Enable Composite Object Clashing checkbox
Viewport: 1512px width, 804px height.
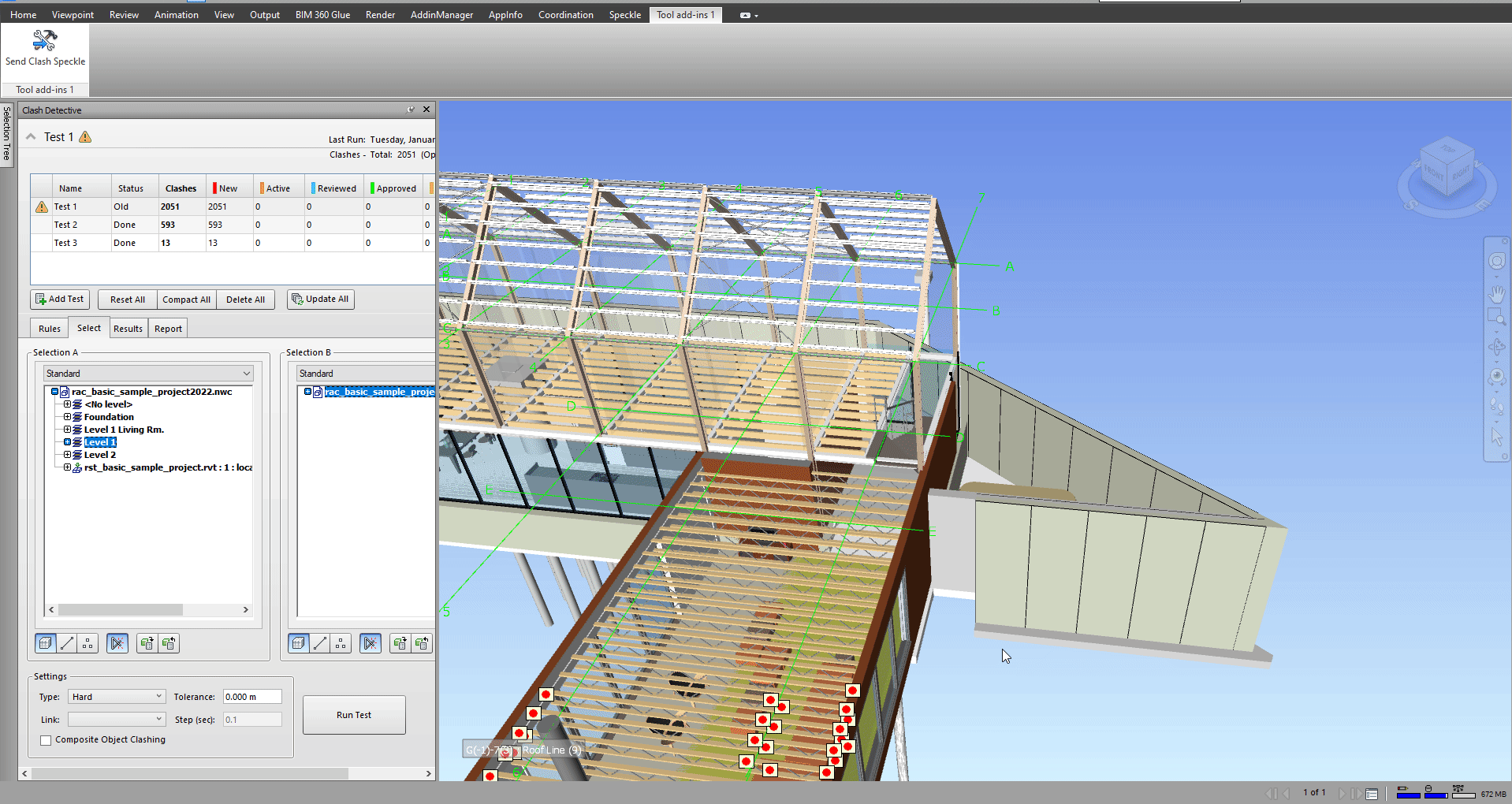[x=46, y=740]
